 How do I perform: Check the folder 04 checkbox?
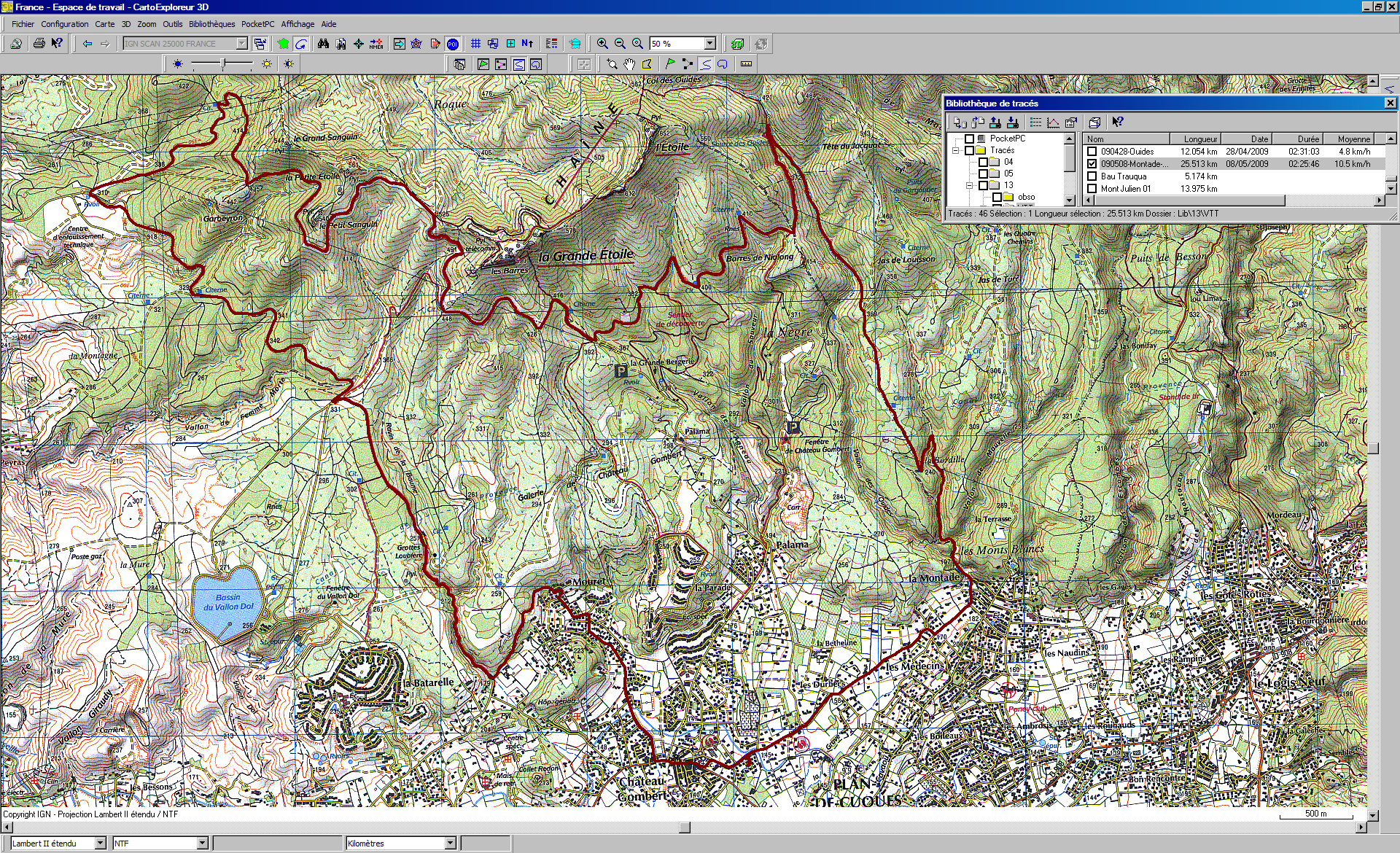[x=983, y=162]
